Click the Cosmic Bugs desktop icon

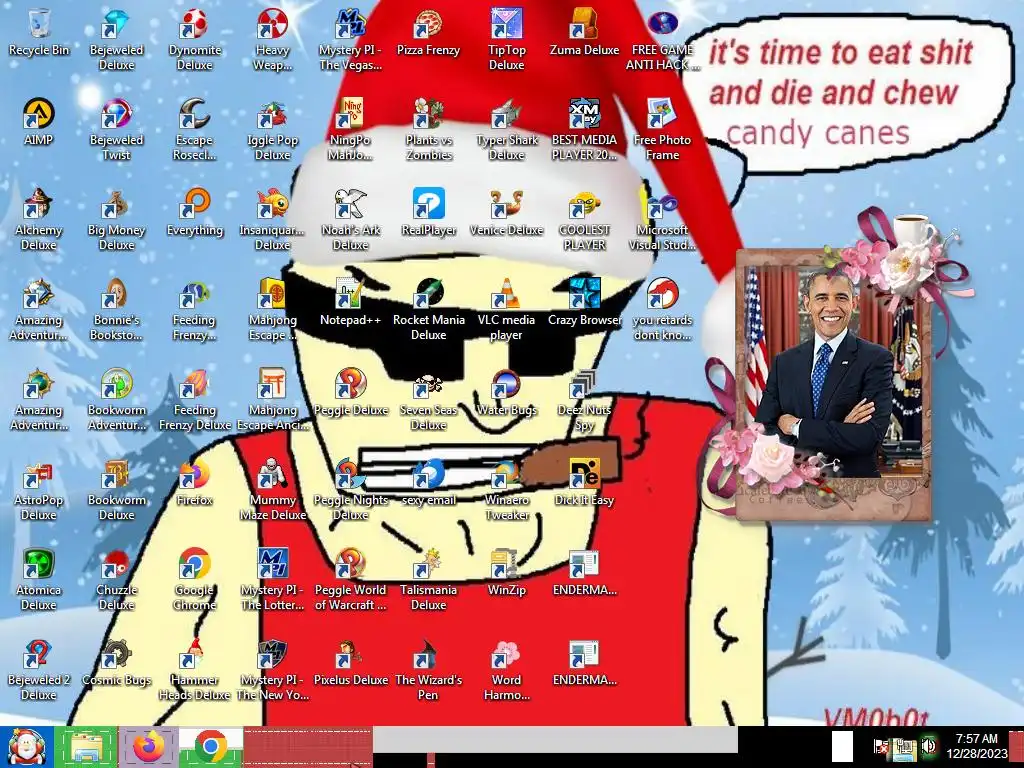[116, 663]
